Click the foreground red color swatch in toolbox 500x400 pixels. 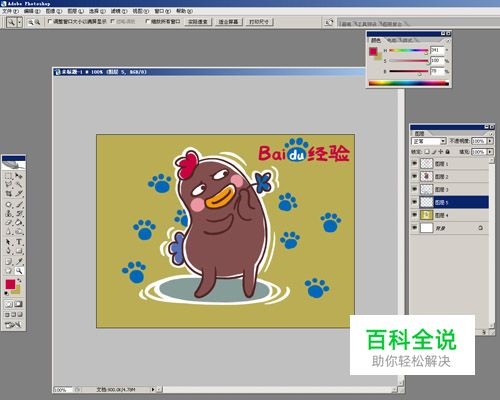click(x=10, y=284)
